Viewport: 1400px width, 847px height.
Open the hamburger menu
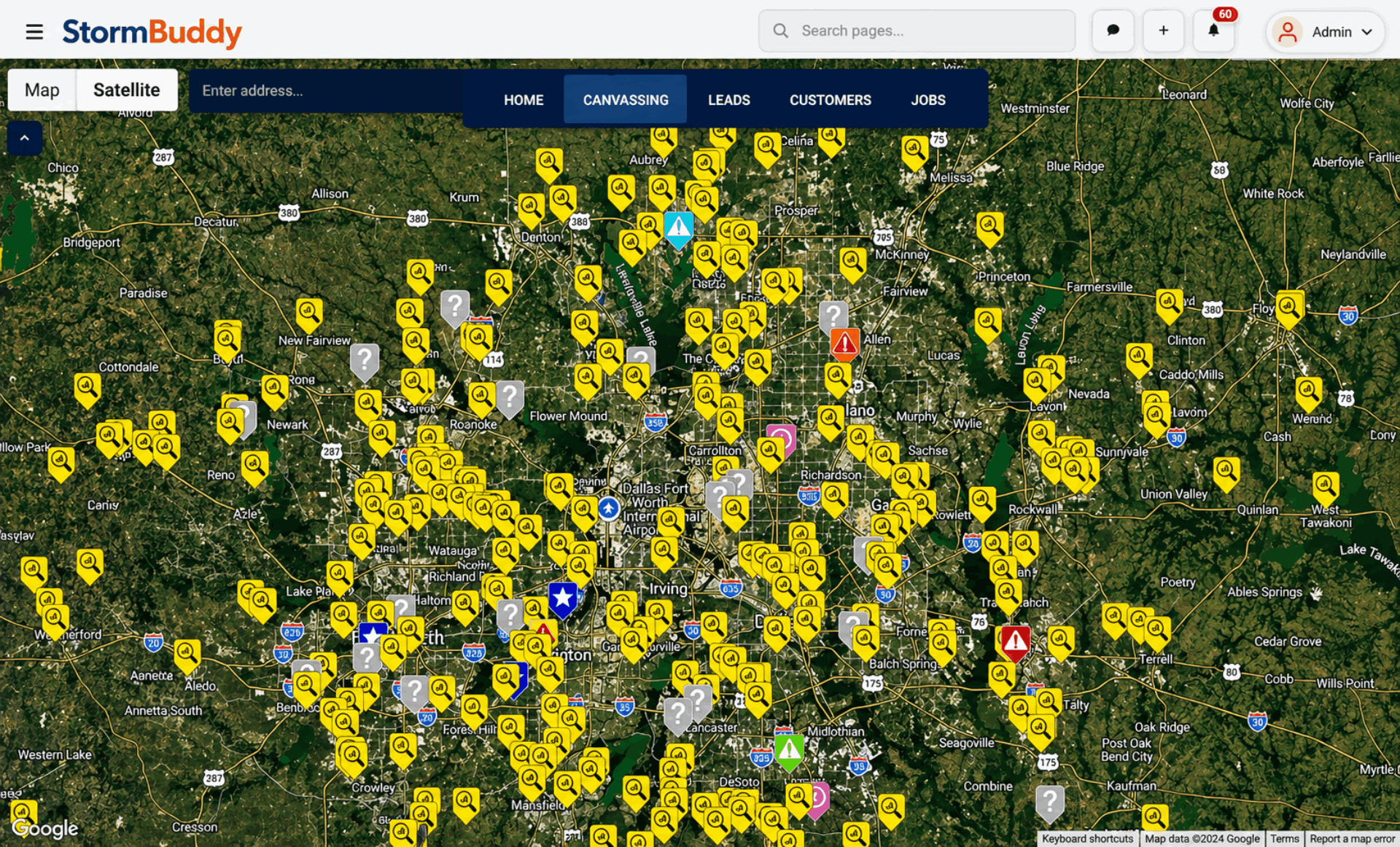click(x=34, y=31)
